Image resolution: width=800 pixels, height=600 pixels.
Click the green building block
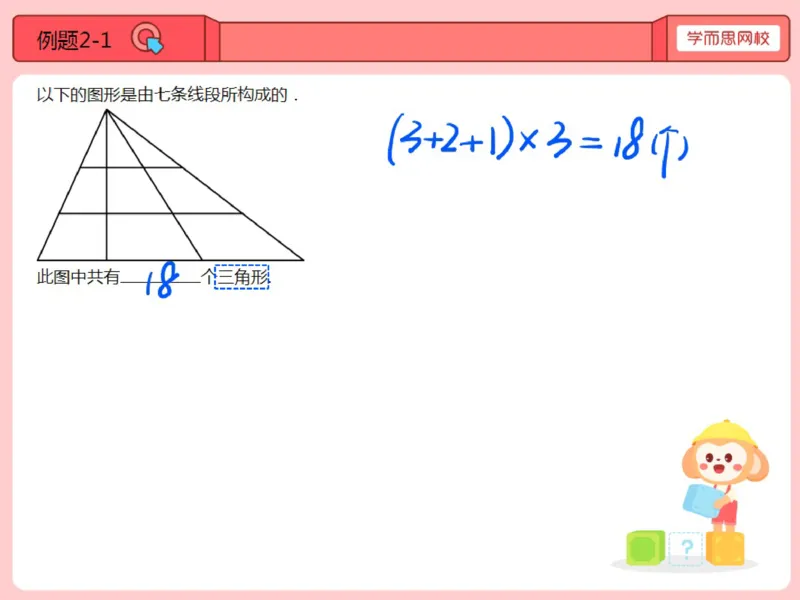(645, 547)
